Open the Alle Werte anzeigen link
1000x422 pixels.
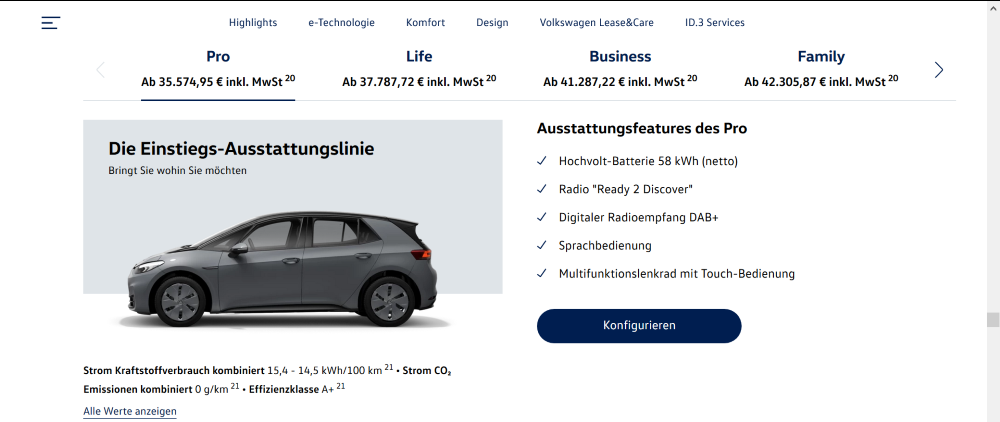point(130,411)
